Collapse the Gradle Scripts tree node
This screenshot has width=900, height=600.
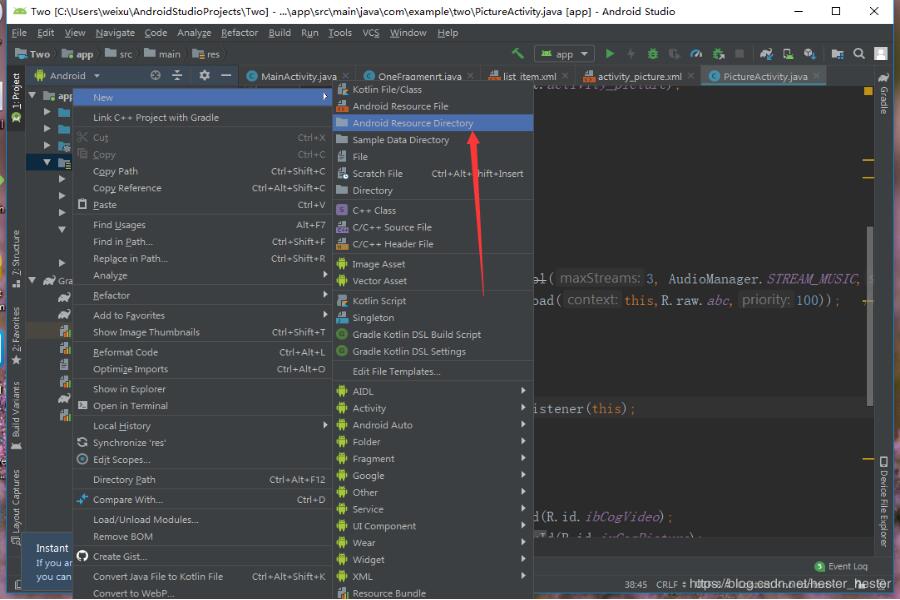[x=32, y=280]
